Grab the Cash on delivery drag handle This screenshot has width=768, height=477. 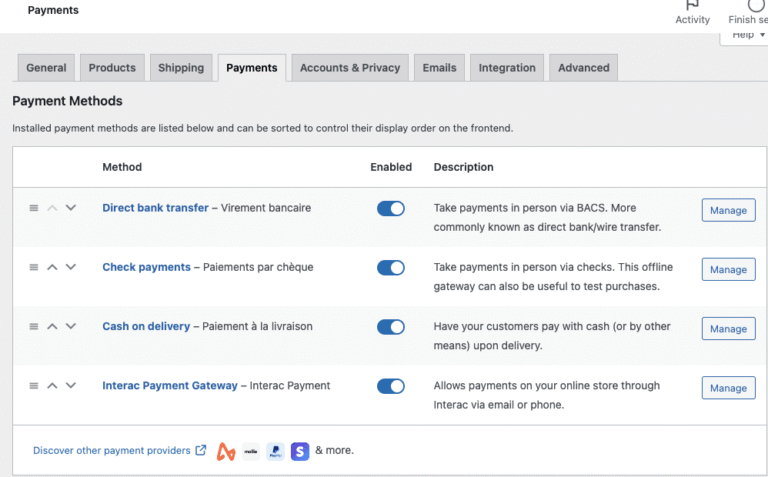[x=34, y=326]
